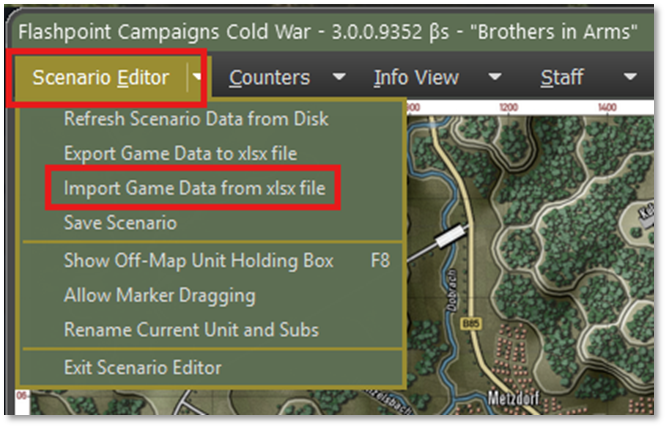The image size is (666, 427).
Task: Choose Export Game Data to xlsx file
Action: [x=180, y=153]
